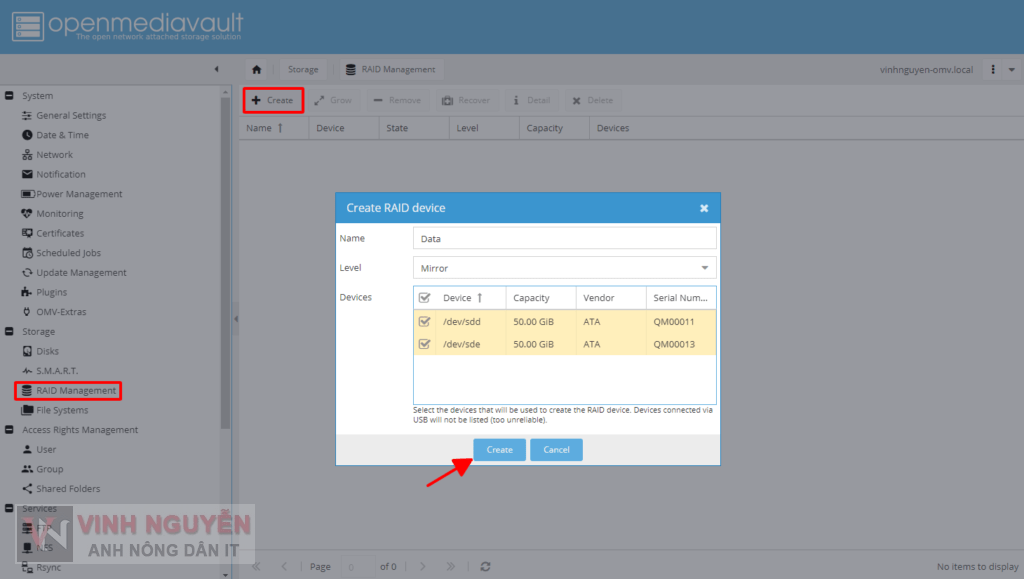Image resolution: width=1024 pixels, height=579 pixels.
Task: Click the Name input containing Data
Action: [x=564, y=238]
